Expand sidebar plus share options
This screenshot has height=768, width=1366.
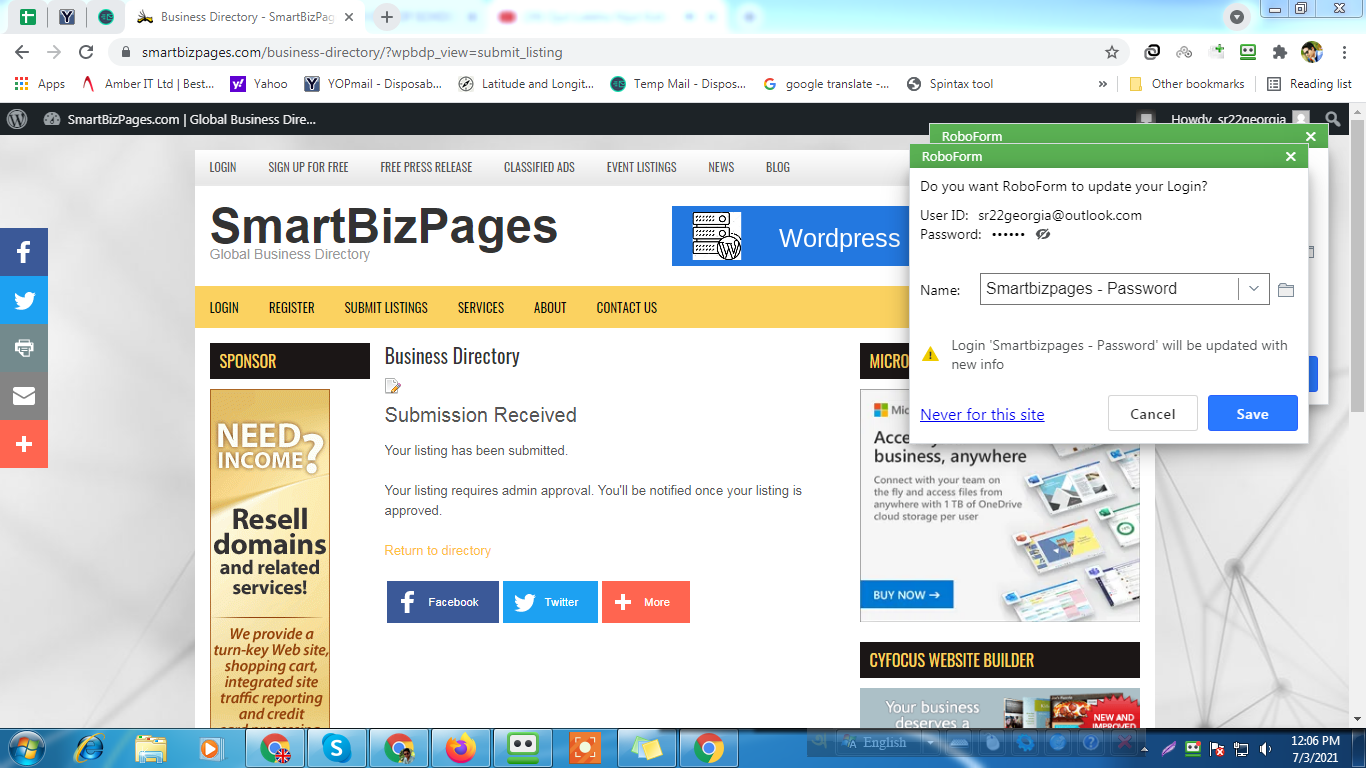[x=24, y=444]
